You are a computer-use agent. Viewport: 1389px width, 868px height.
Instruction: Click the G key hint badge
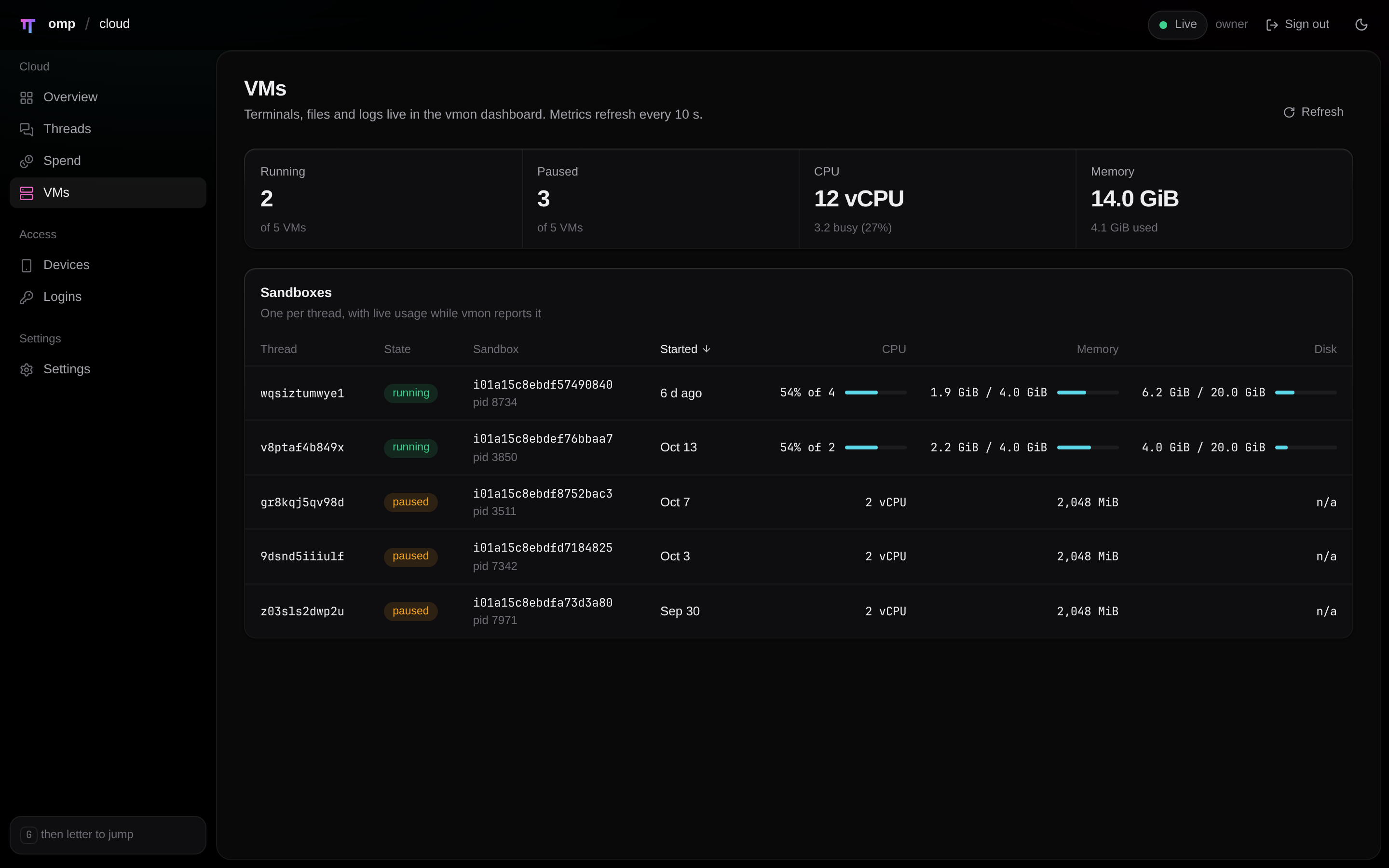pyautogui.click(x=29, y=834)
